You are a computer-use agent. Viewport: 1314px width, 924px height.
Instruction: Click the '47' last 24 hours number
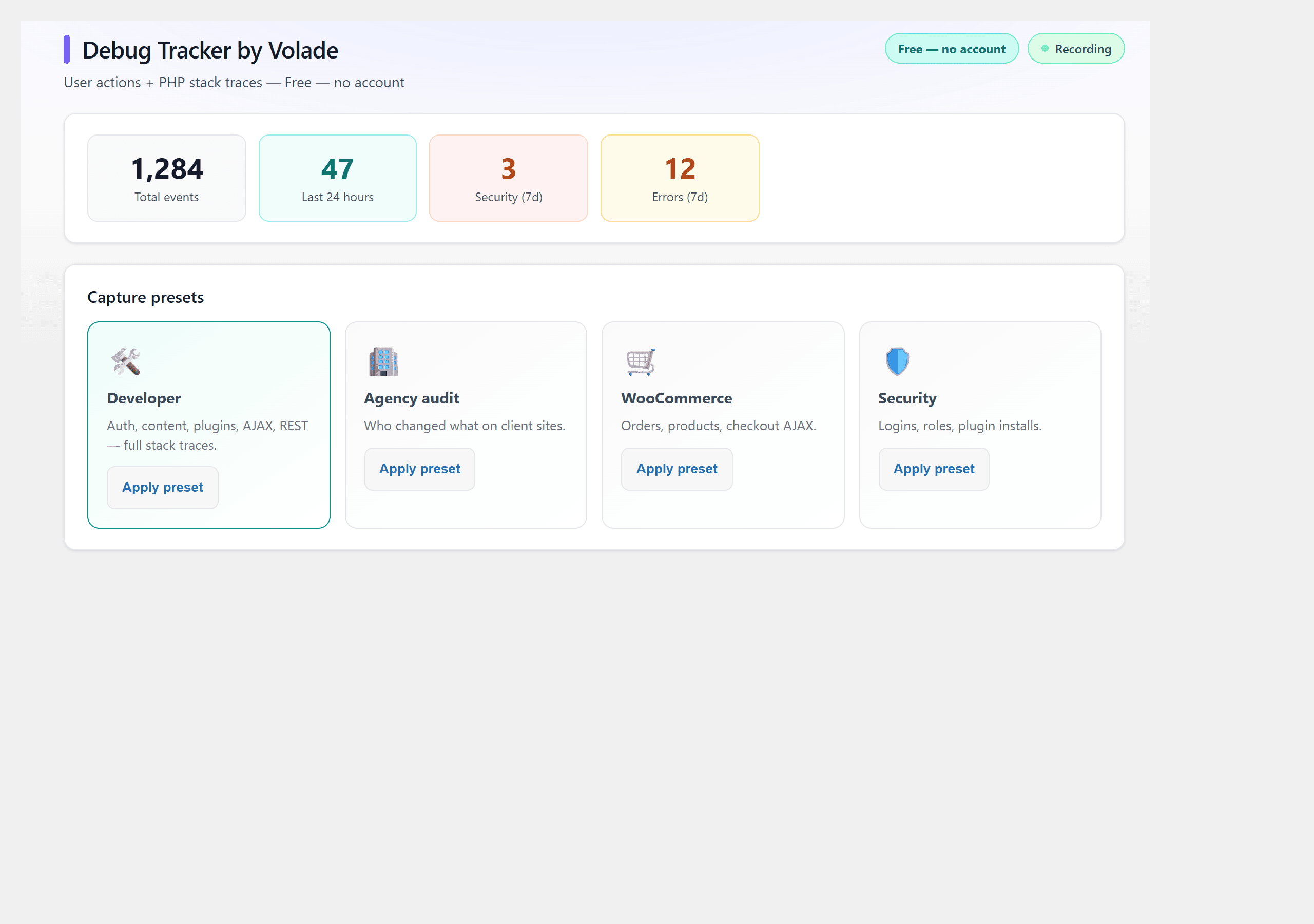click(338, 169)
